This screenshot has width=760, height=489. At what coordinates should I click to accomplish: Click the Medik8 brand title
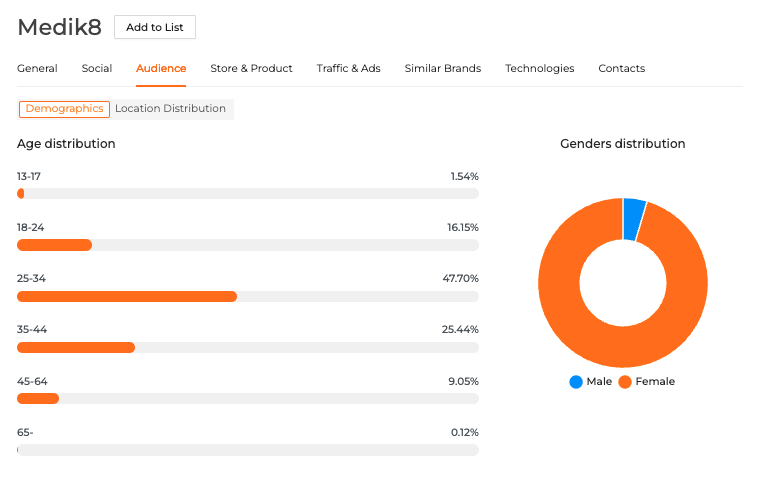59,27
